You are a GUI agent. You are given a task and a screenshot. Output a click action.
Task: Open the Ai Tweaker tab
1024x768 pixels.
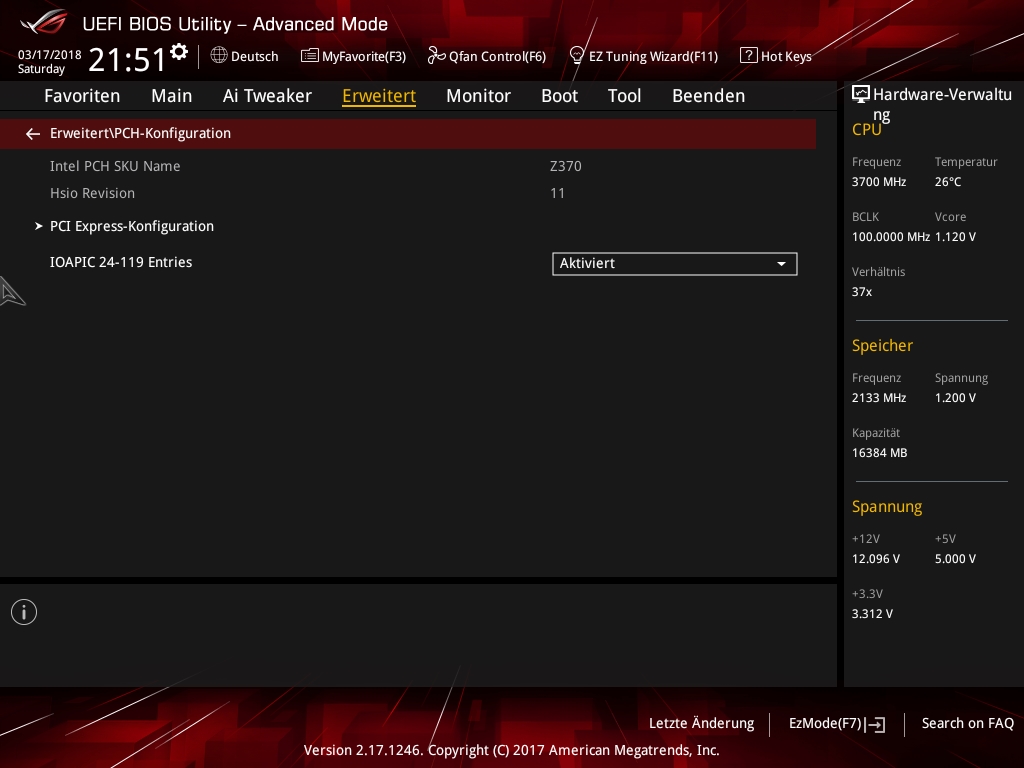click(267, 96)
